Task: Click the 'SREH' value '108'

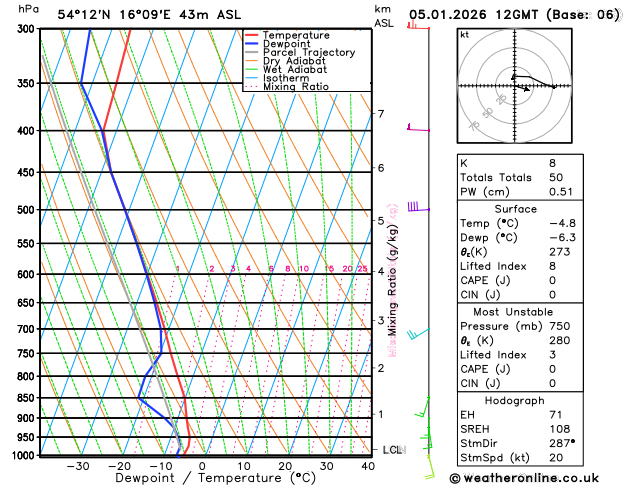Action: click(560, 429)
